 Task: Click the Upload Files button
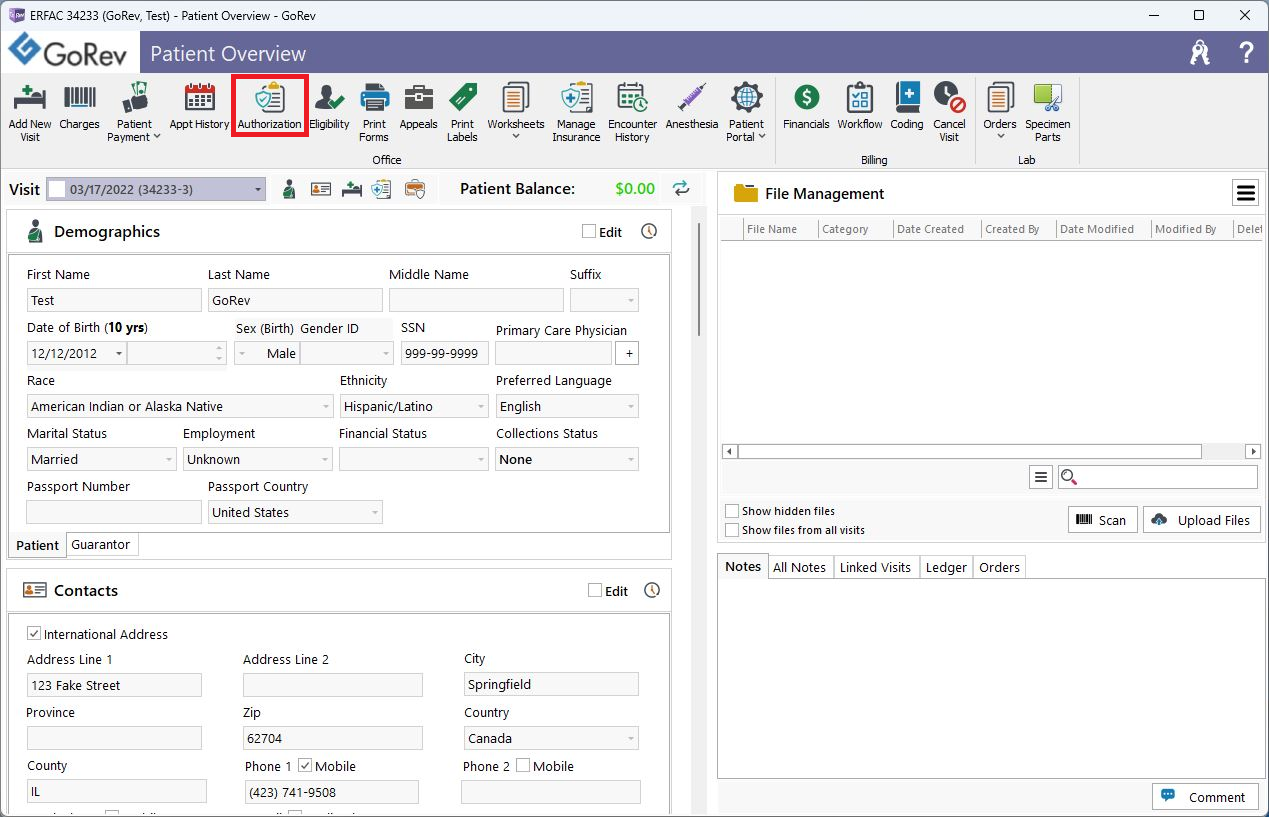1201,520
